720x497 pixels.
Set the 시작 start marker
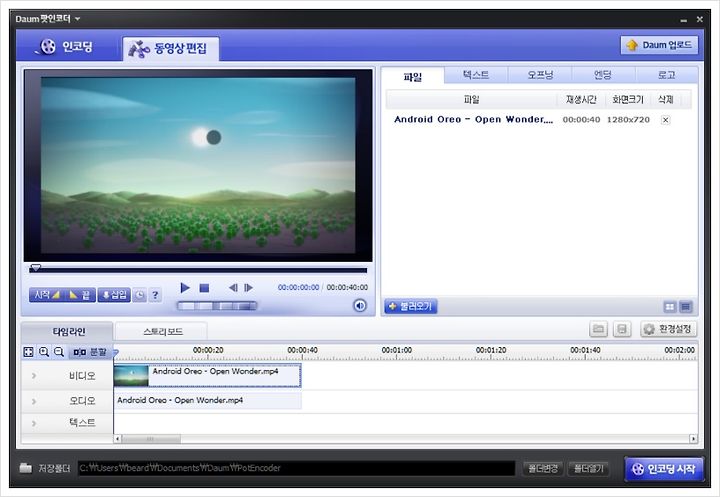47,294
